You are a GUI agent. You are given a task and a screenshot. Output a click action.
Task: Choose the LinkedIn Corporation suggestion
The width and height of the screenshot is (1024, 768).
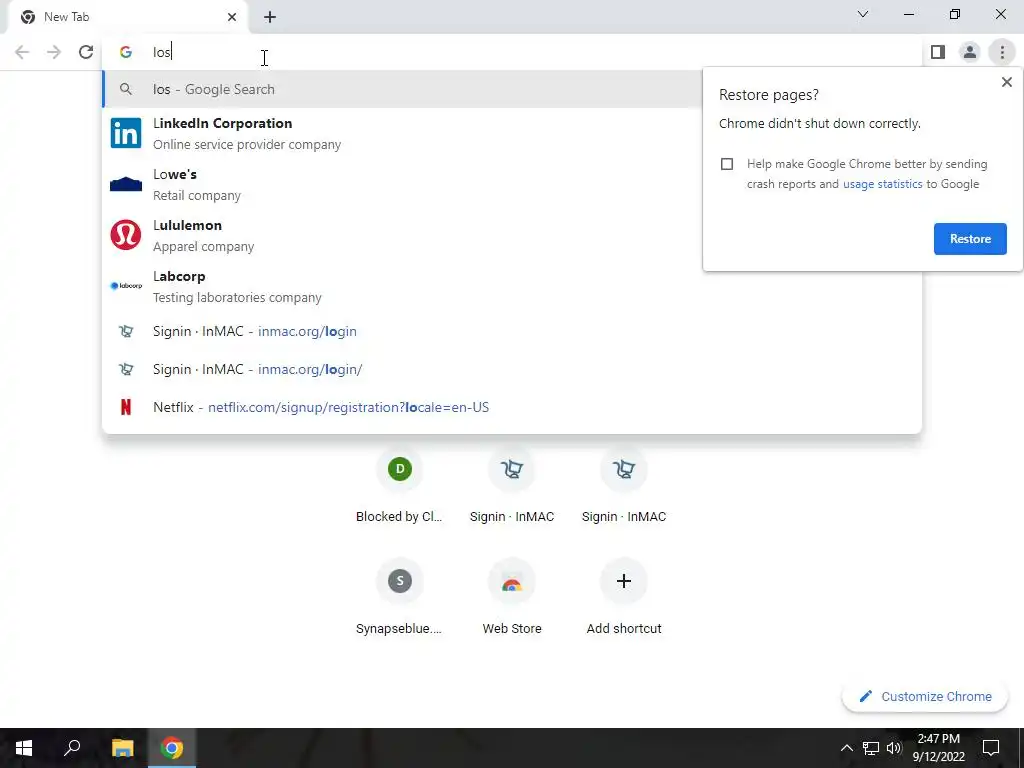(402, 133)
